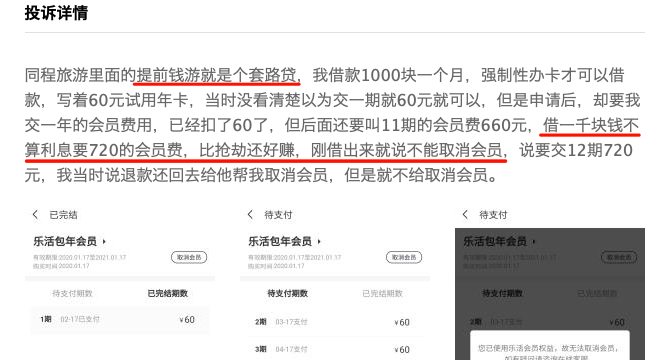Click the underlined phrase 借一千块钱不
663x363 pixels.
(x=591, y=125)
